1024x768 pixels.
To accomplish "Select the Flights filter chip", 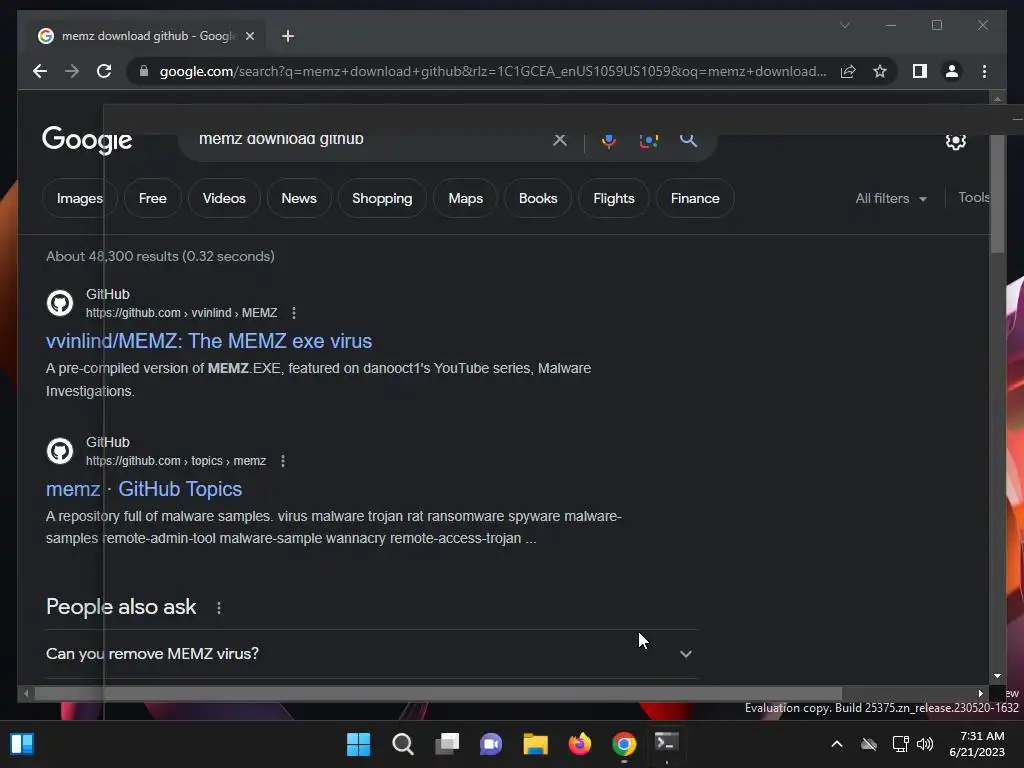I will [x=613, y=198].
